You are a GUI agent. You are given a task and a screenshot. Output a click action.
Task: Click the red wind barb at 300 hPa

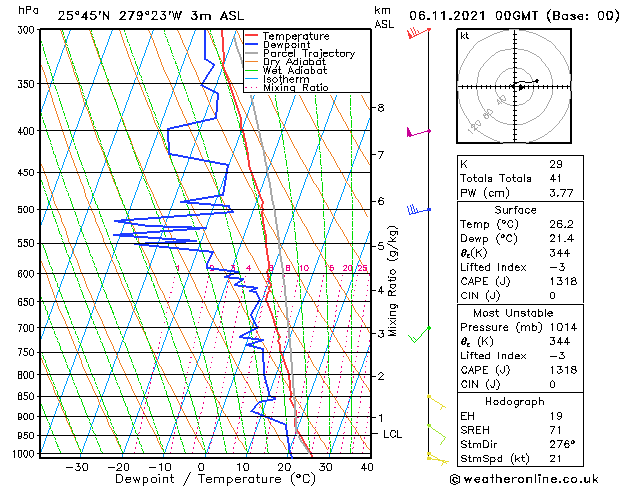tap(419, 32)
